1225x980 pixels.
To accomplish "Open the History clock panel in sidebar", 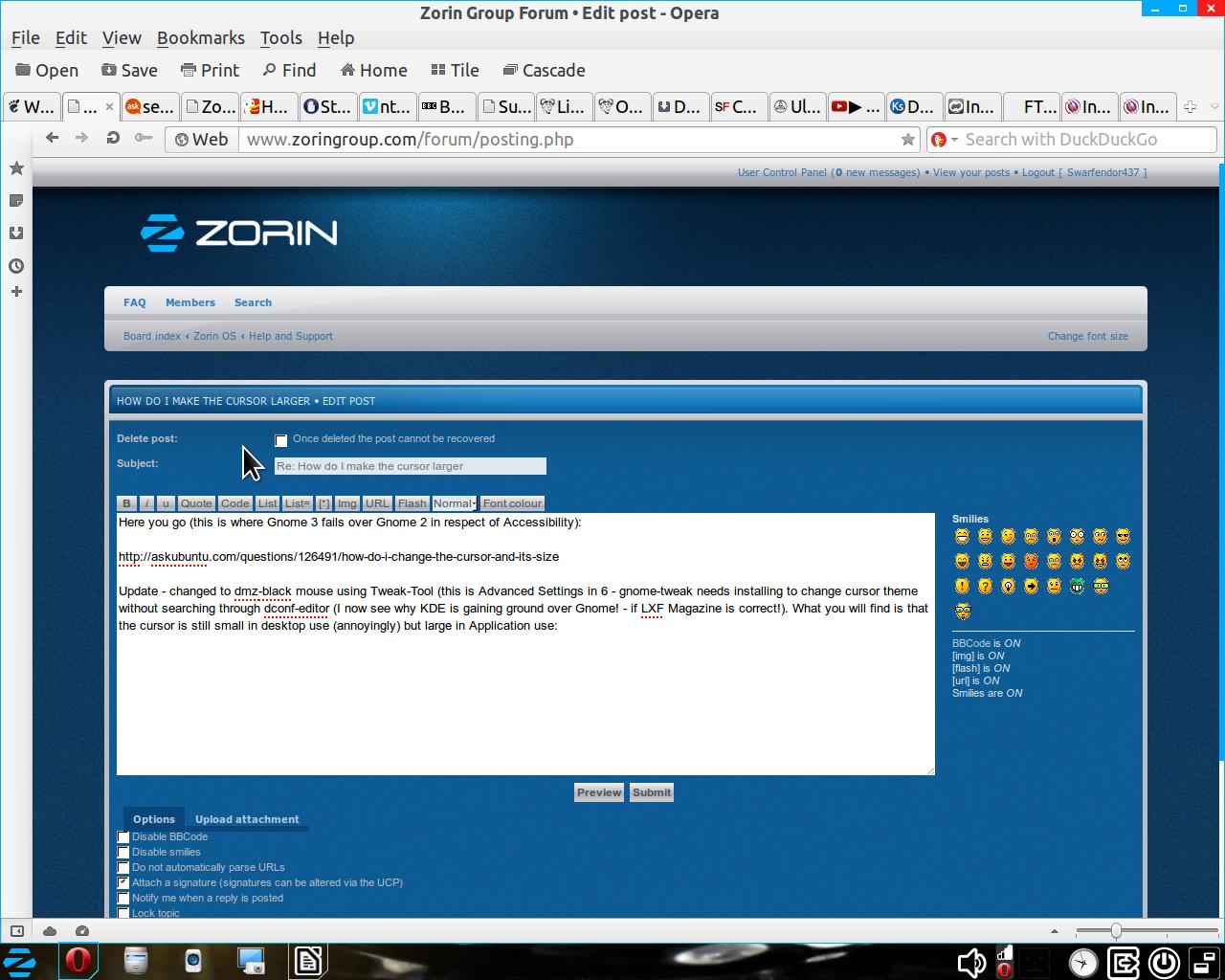I will click(x=16, y=266).
